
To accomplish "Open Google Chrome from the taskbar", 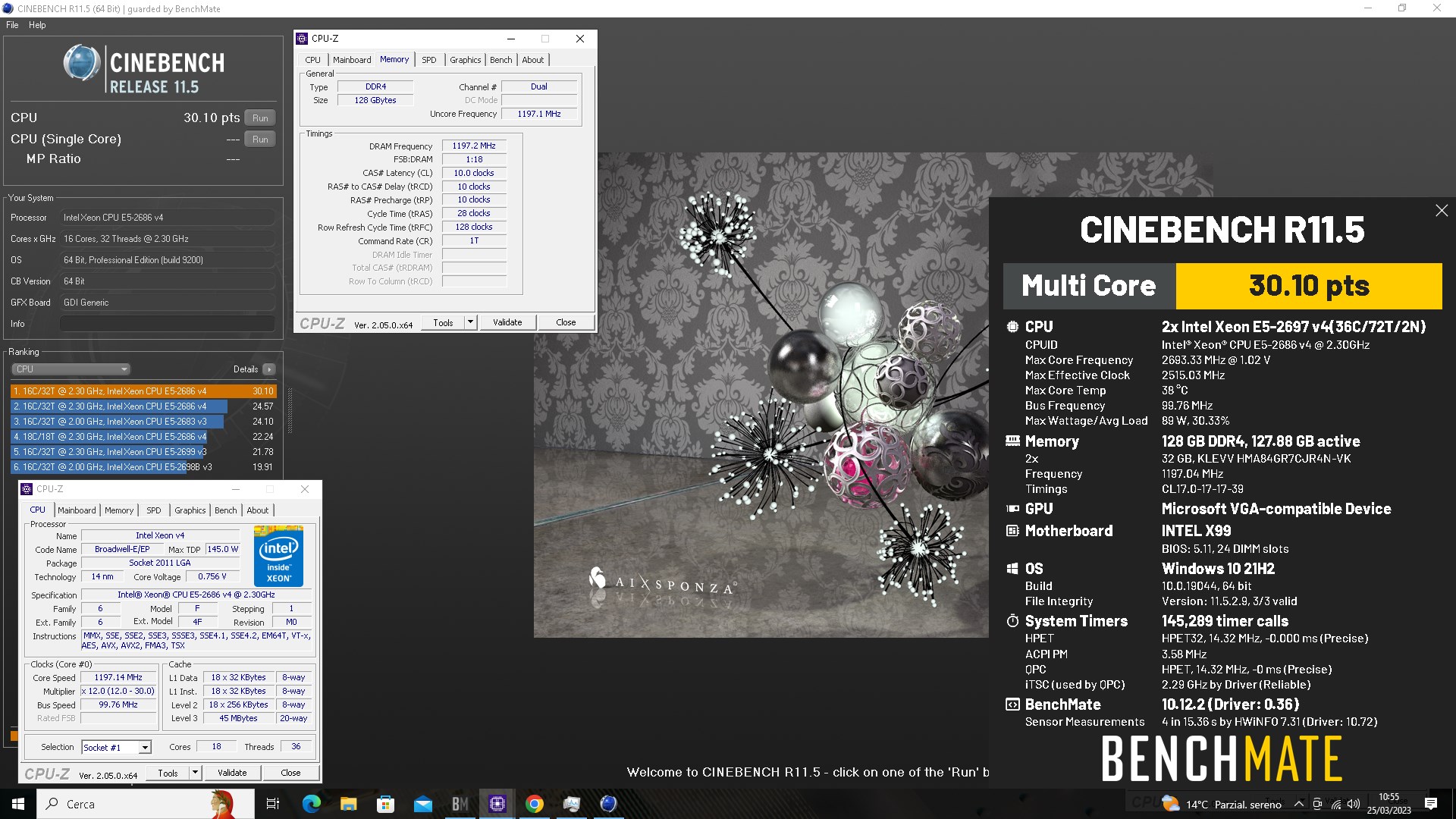I will (535, 804).
